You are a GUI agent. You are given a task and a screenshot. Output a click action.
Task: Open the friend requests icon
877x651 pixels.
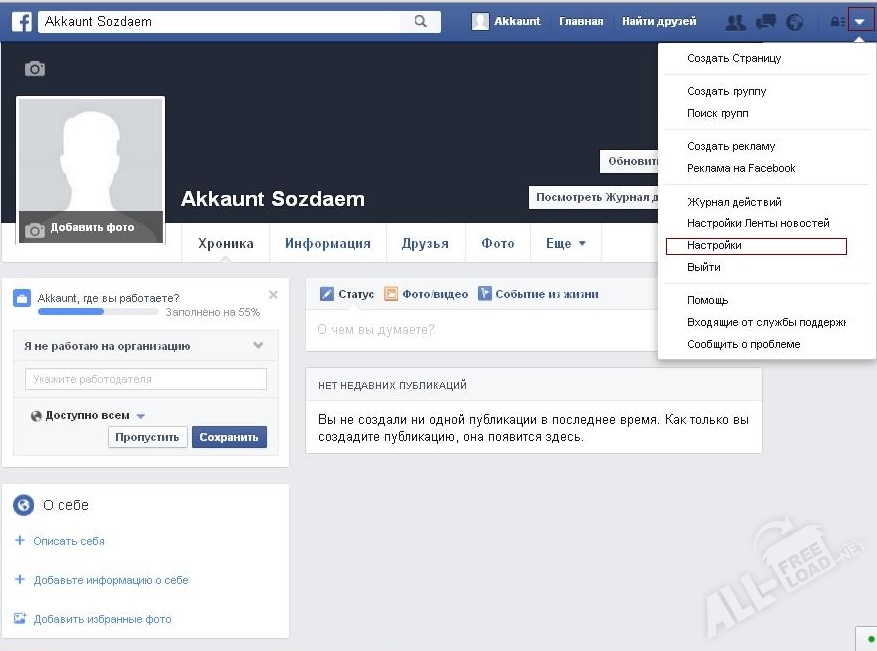(x=735, y=21)
